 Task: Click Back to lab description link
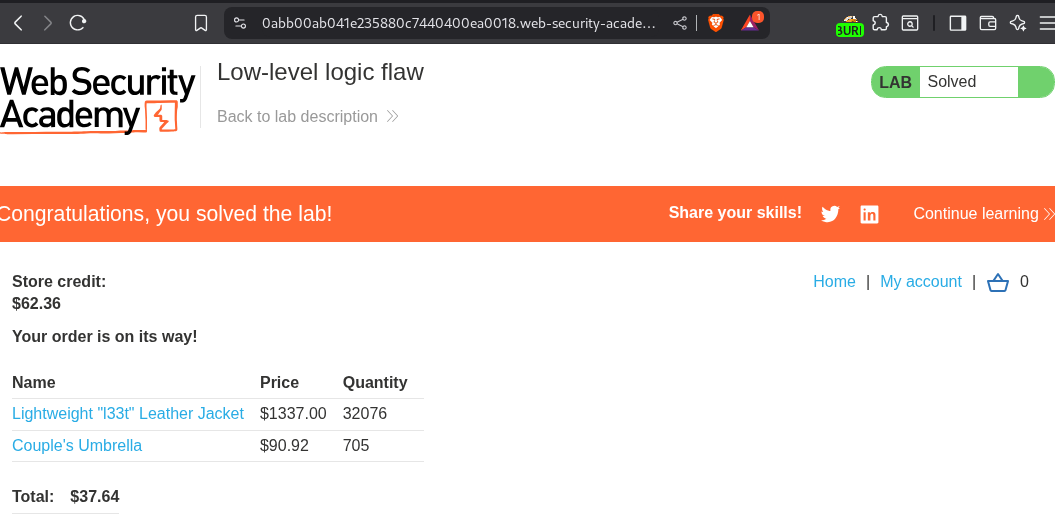298,116
